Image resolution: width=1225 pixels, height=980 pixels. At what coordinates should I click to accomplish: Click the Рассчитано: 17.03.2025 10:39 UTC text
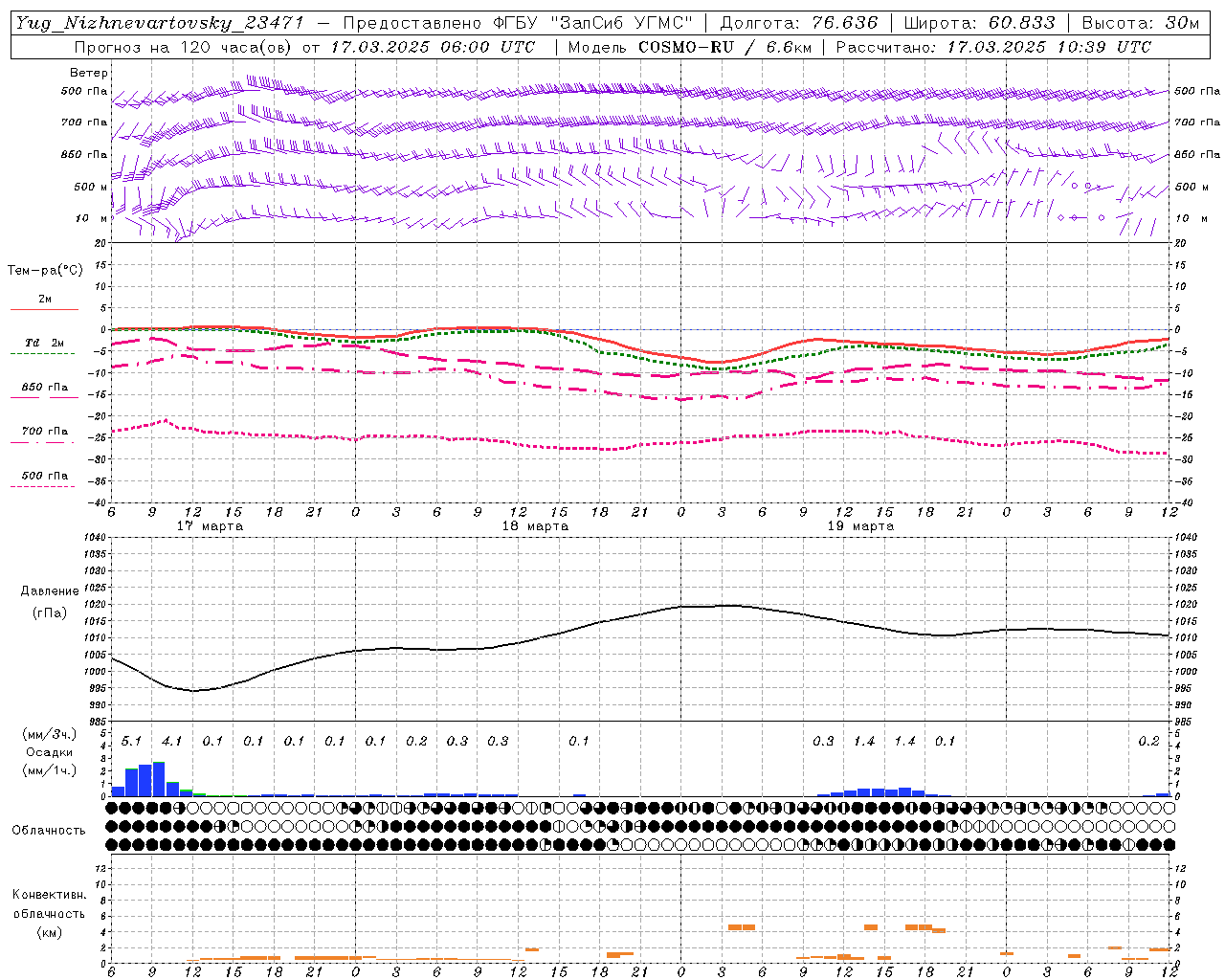pos(993,47)
